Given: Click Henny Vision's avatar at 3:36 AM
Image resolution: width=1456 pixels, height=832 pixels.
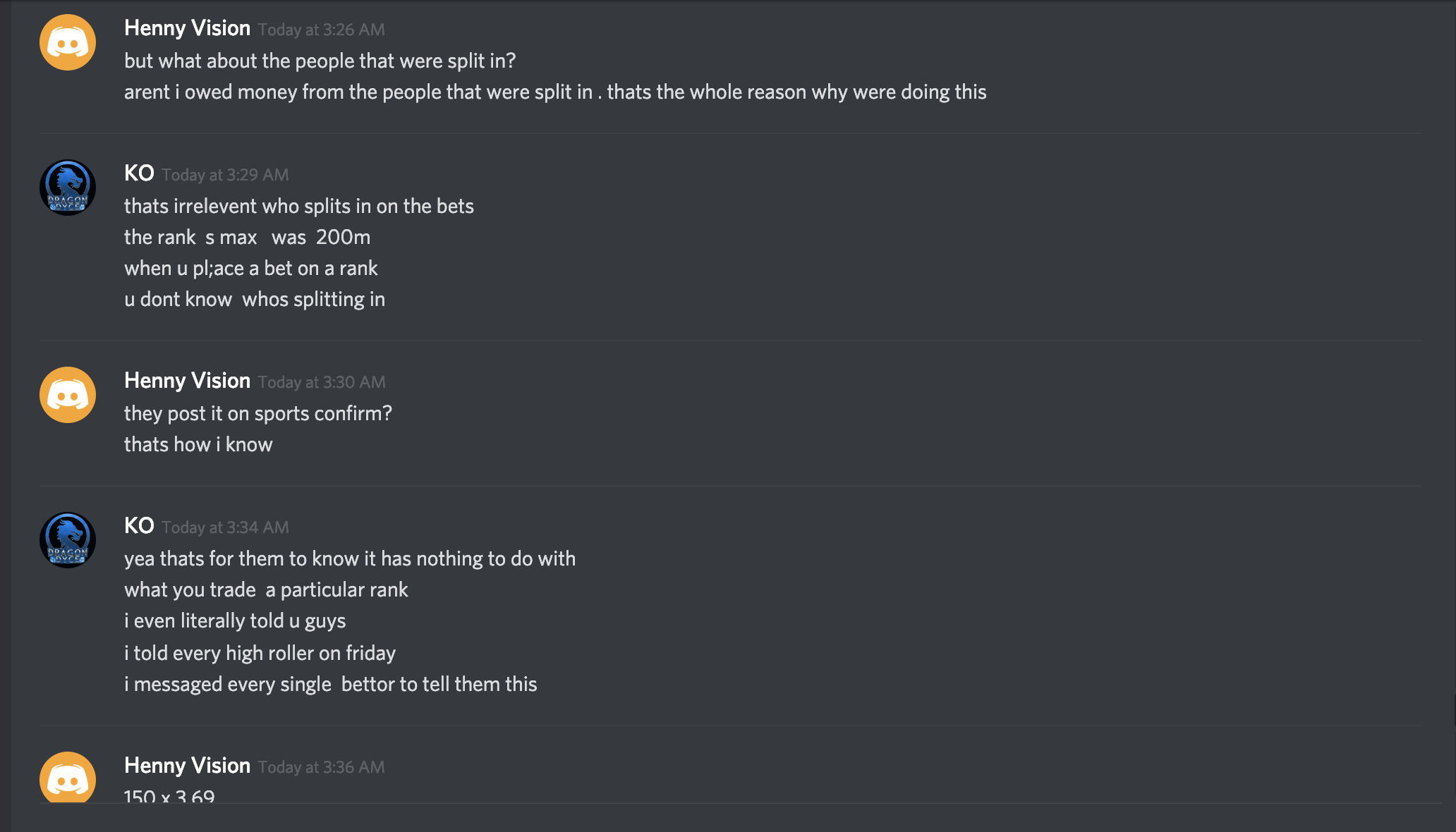Looking at the screenshot, I should click(x=68, y=777).
